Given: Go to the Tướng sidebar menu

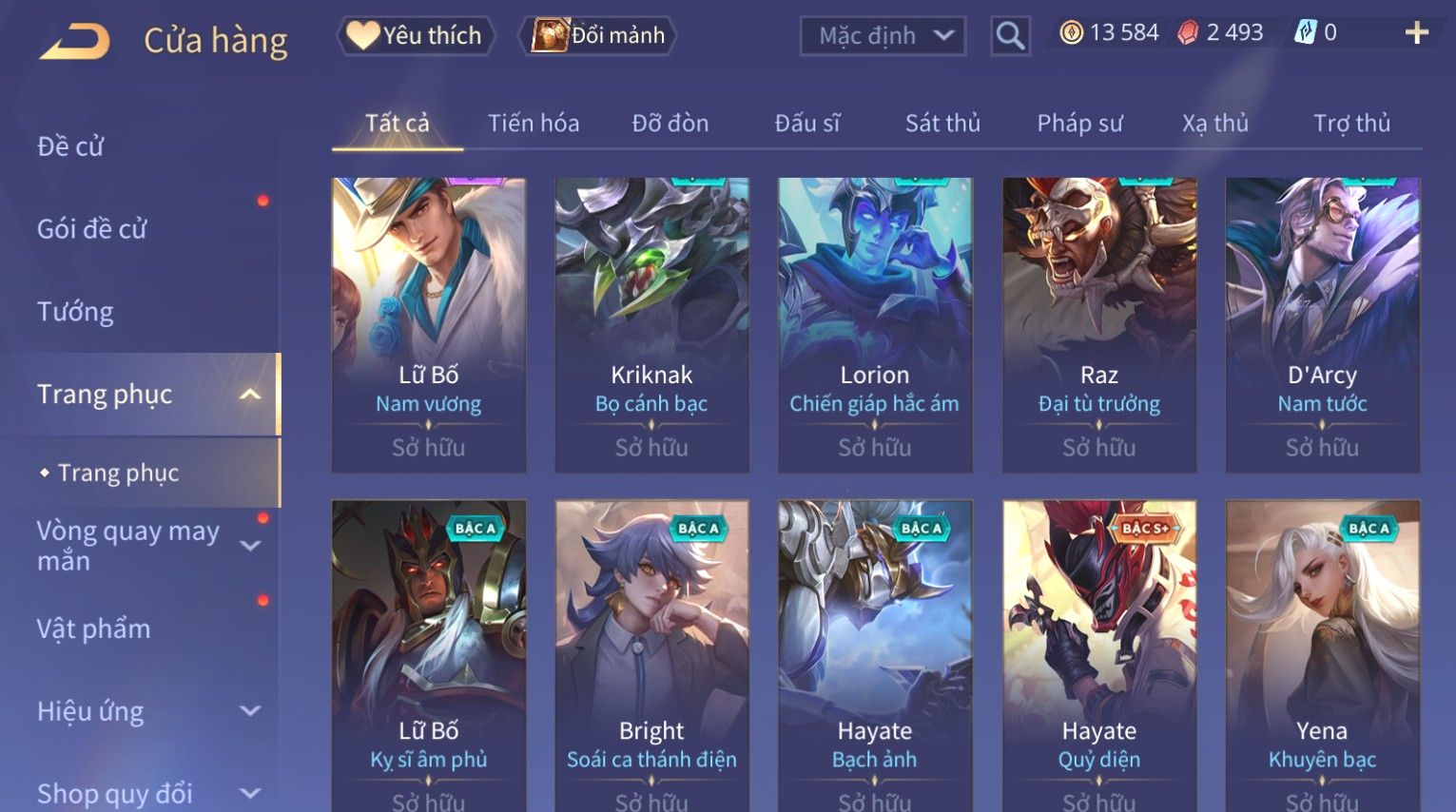Looking at the screenshot, I should pos(75,312).
